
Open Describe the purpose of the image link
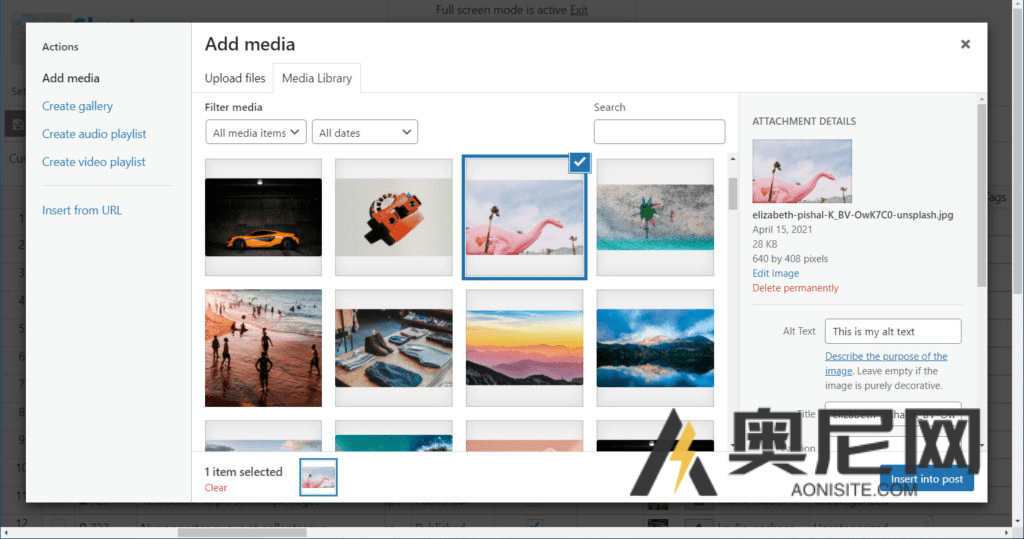[886, 363]
